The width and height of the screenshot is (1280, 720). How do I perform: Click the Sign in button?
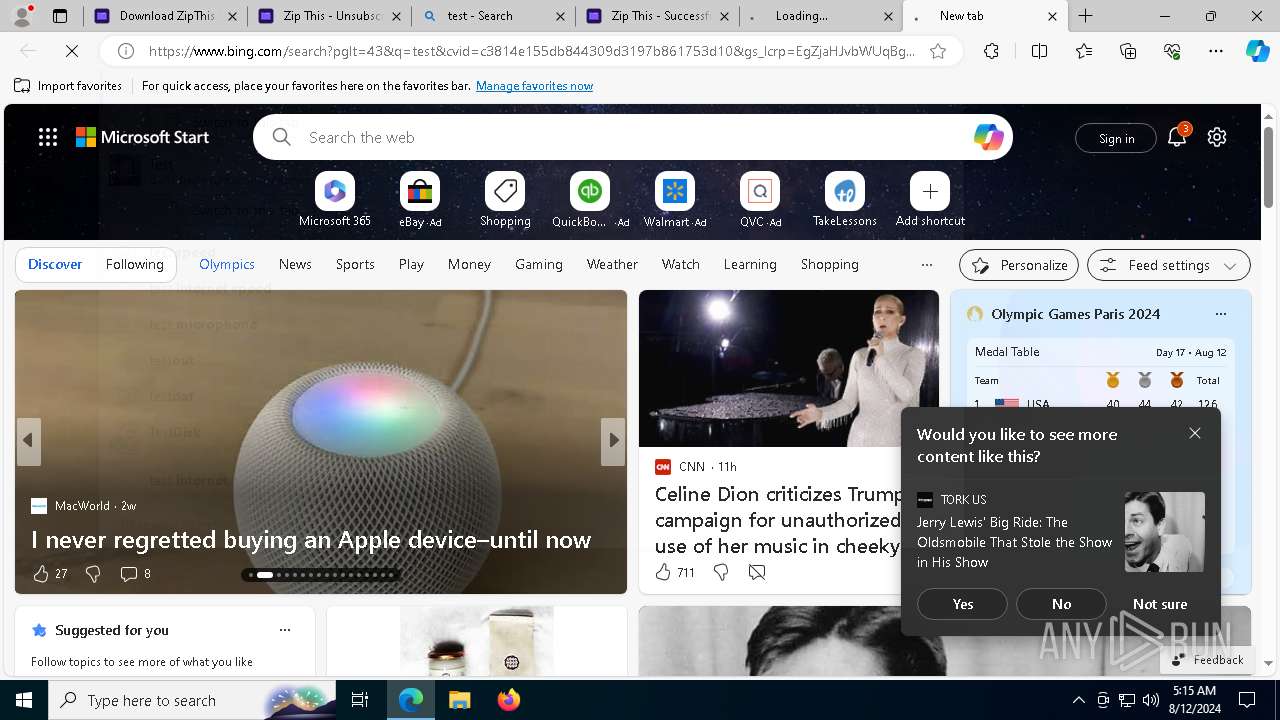tap(1116, 138)
